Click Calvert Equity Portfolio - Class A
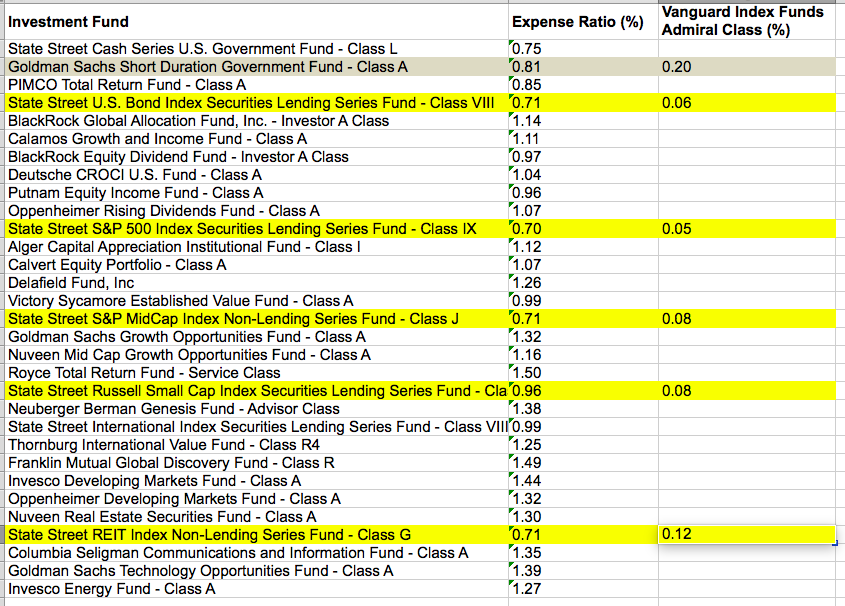 (257, 264)
